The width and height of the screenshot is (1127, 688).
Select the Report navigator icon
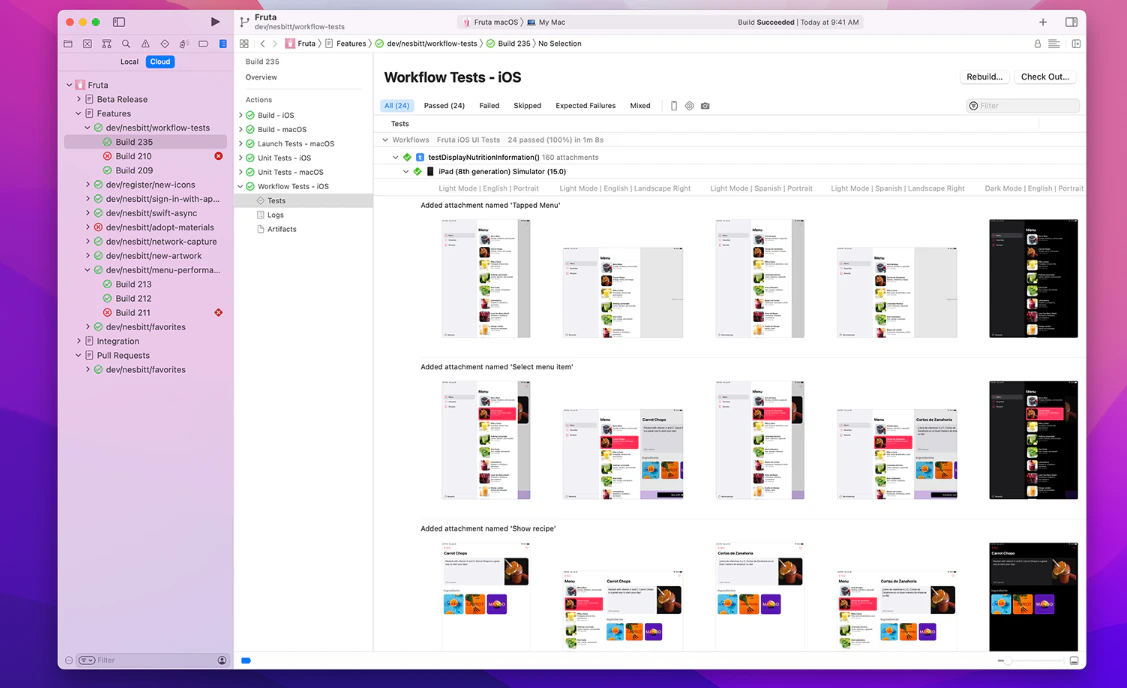coord(223,44)
